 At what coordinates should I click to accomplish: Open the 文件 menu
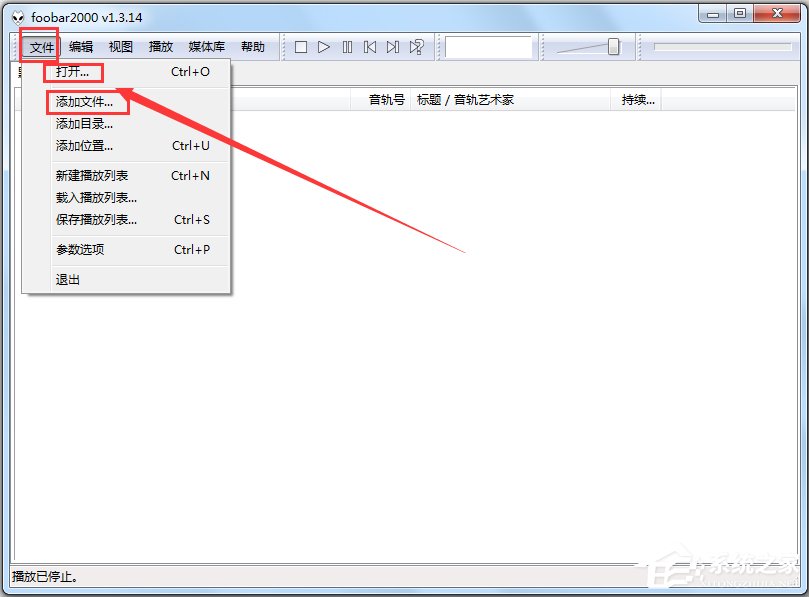(41, 47)
